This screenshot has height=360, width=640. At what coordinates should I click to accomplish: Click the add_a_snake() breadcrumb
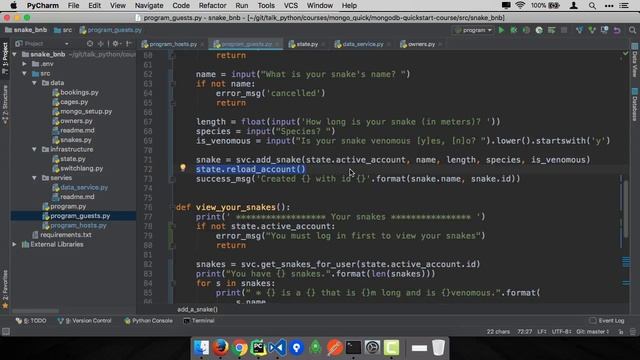(x=198, y=309)
